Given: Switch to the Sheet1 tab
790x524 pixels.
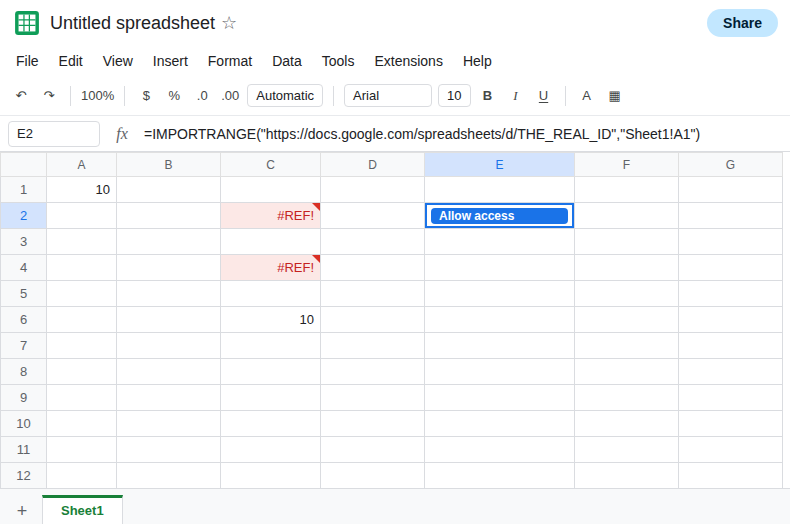Looking at the screenshot, I should click(82, 510).
